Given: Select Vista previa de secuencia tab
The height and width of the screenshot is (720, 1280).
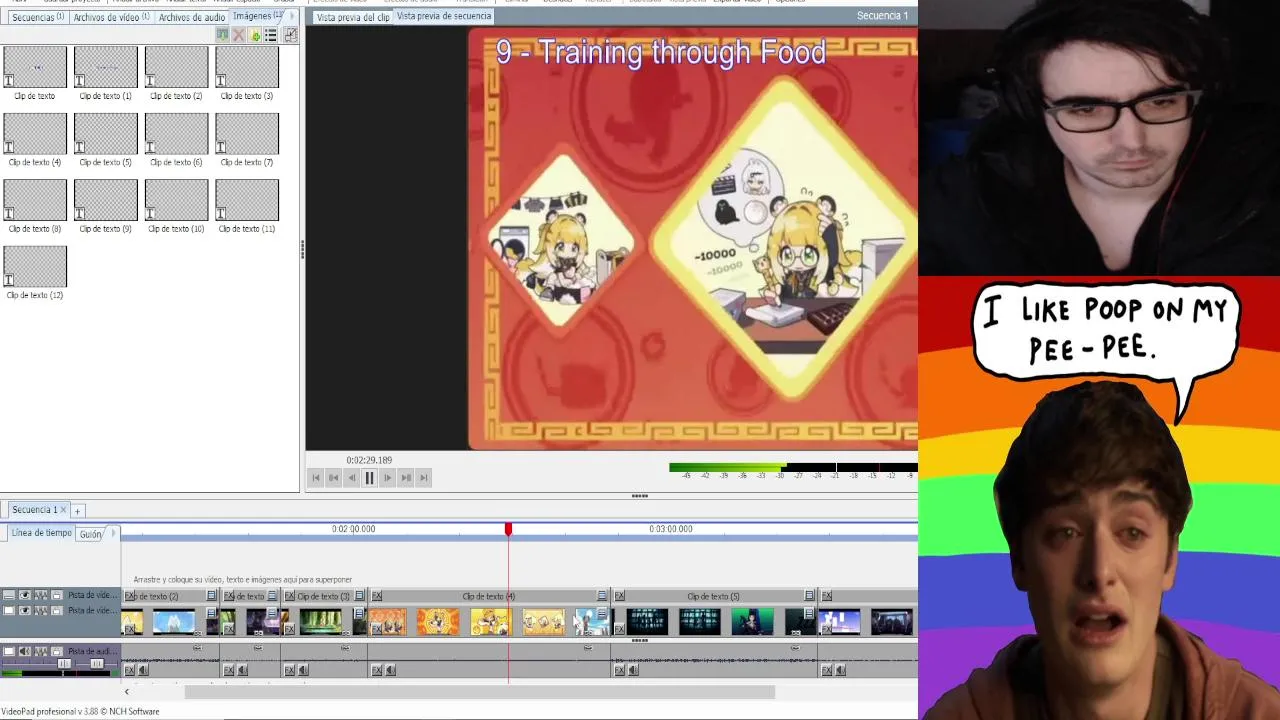Looking at the screenshot, I should pos(444,16).
